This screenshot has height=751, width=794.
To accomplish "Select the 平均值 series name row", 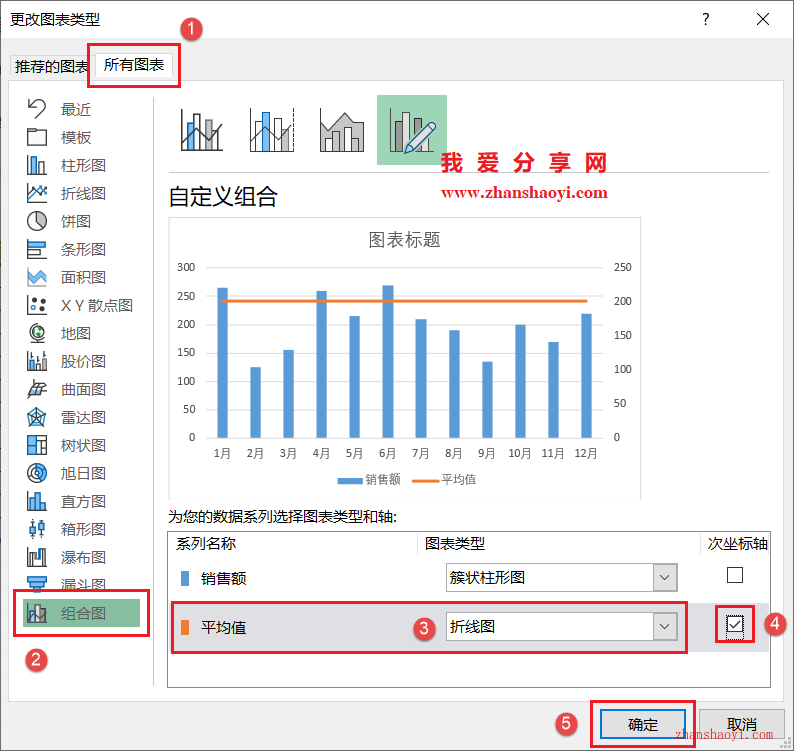I will pyautogui.click(x=223, y=627).
